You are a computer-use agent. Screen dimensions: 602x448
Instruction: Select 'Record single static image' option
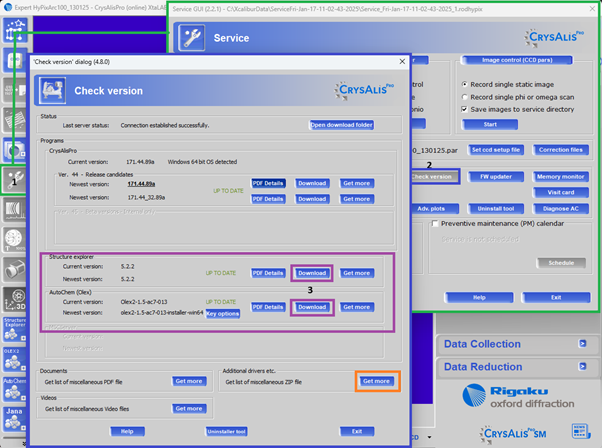point(465,84)
